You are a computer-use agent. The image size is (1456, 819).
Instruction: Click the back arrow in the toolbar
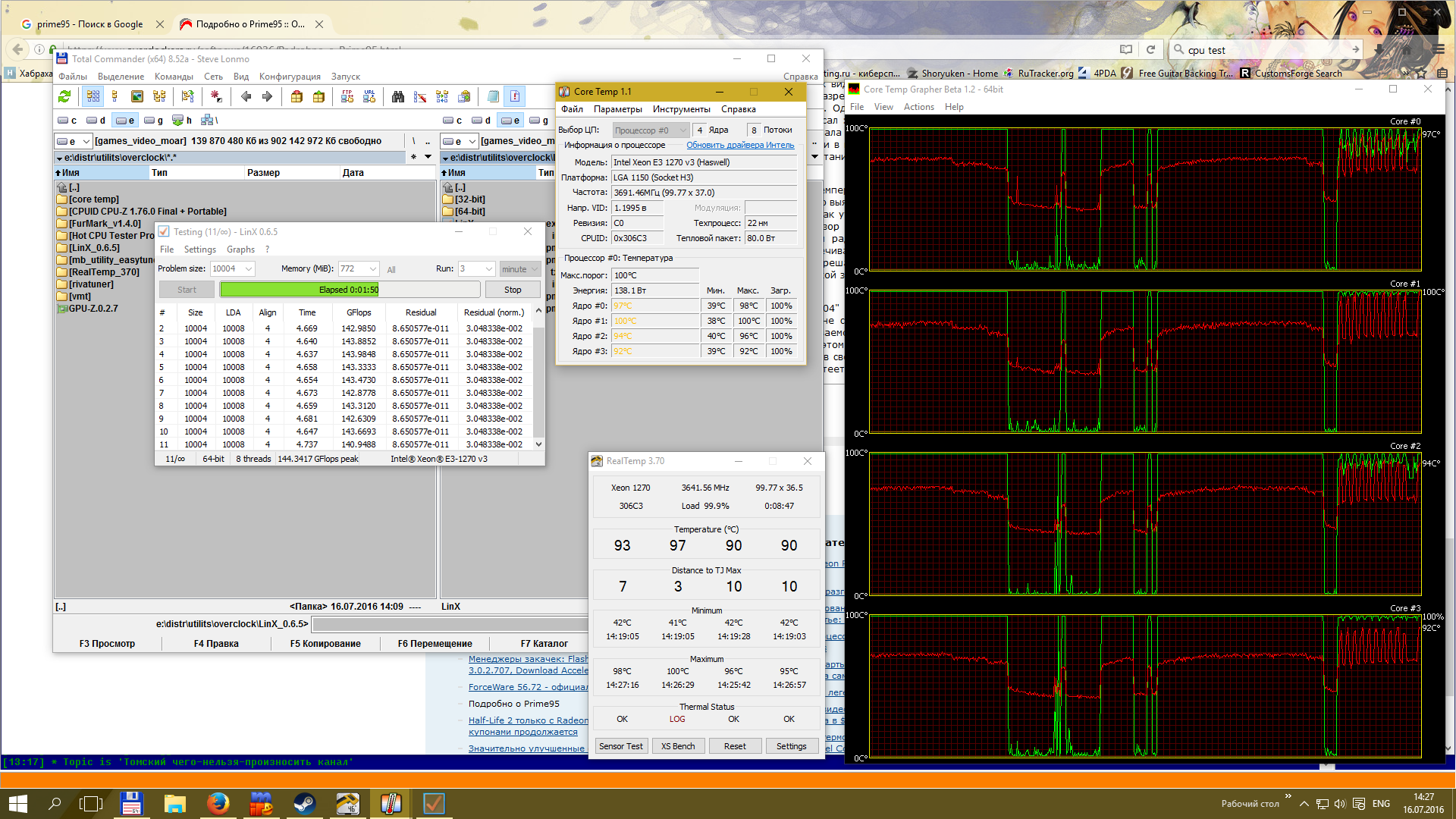tap(246, 96)
